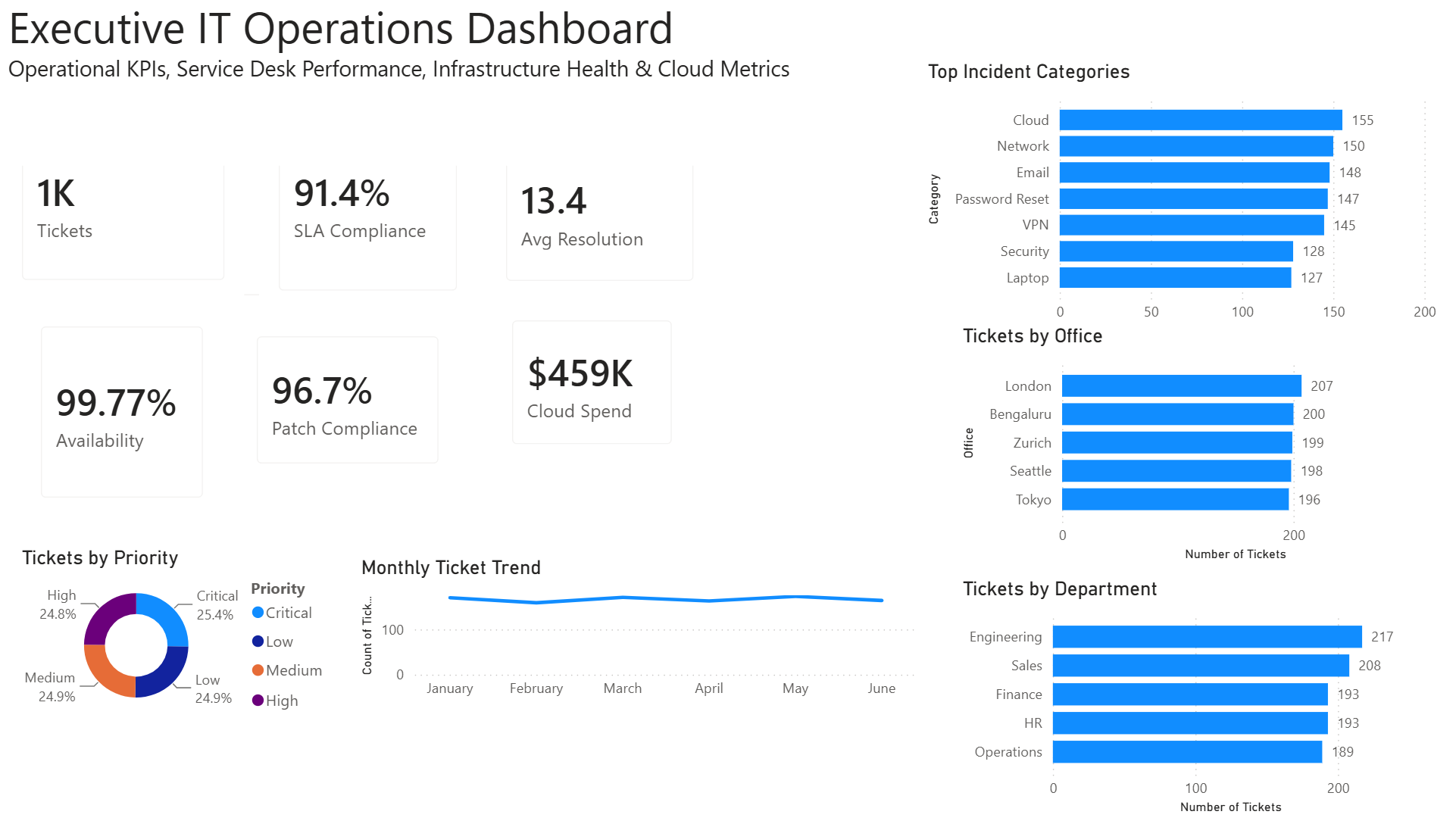Select the 1K Tickets KPI card
This screenshot has height=824, width=1456.
click(123, 221)
